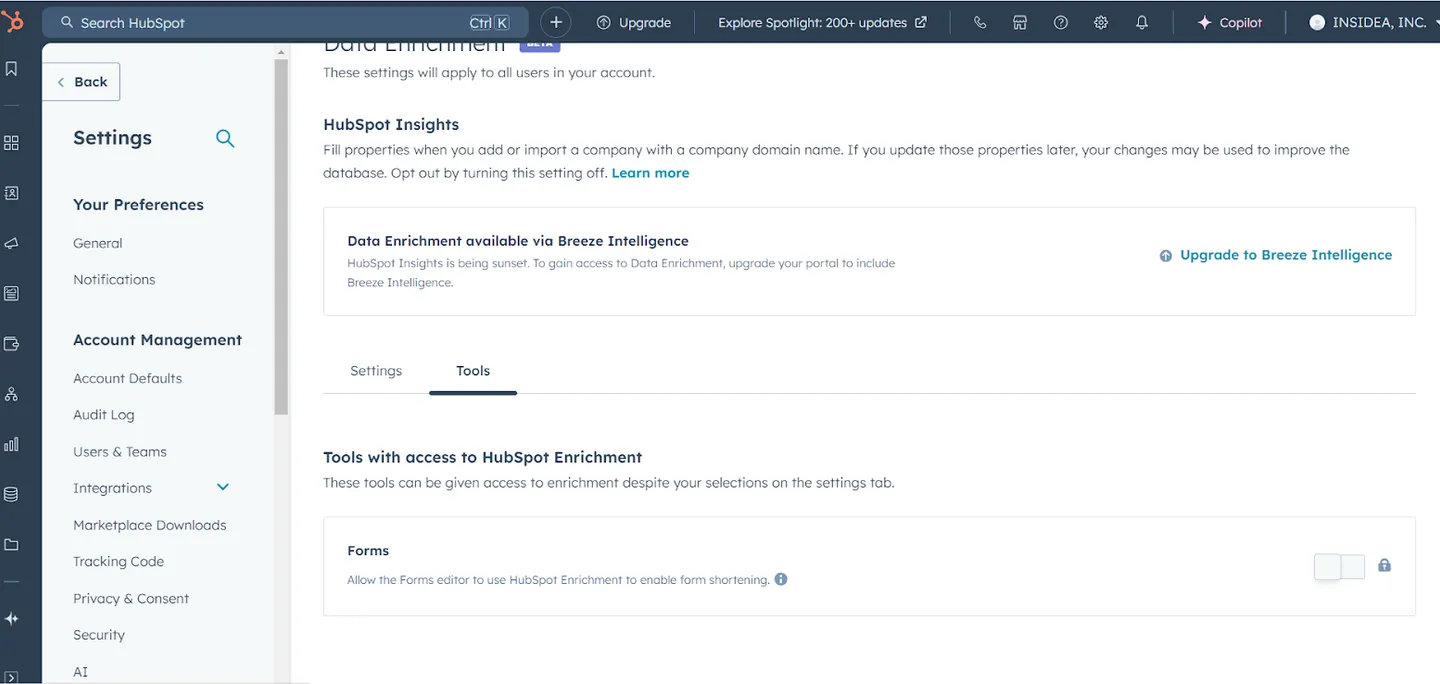Screen dimensions: 1440x684
Task: Focus the Search HubSpot field
Action: 285,22
